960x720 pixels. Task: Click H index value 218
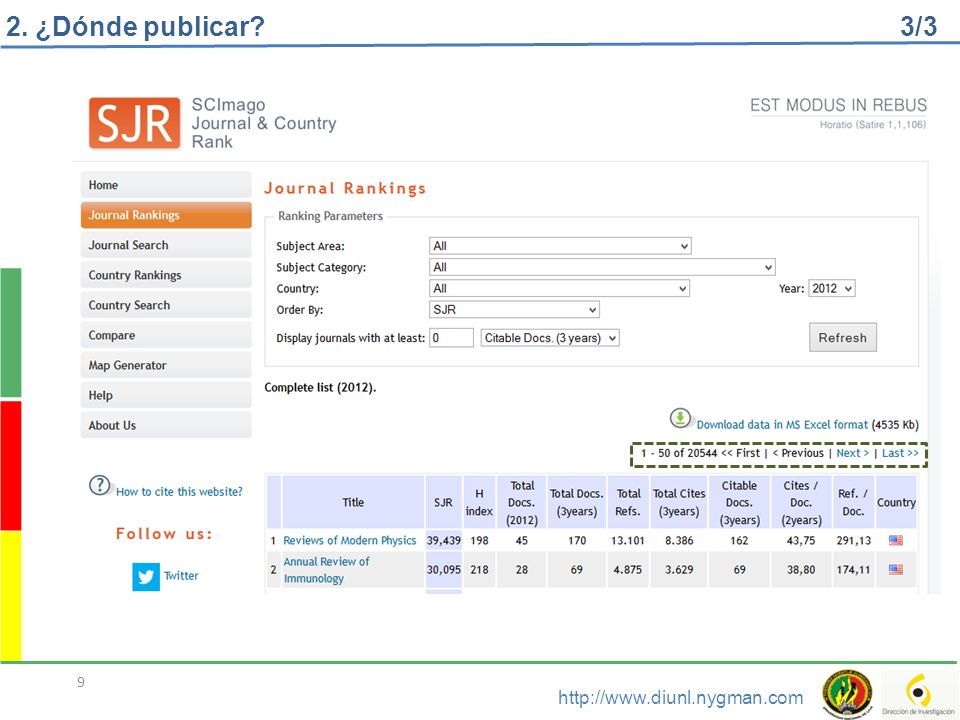[479, 570]
